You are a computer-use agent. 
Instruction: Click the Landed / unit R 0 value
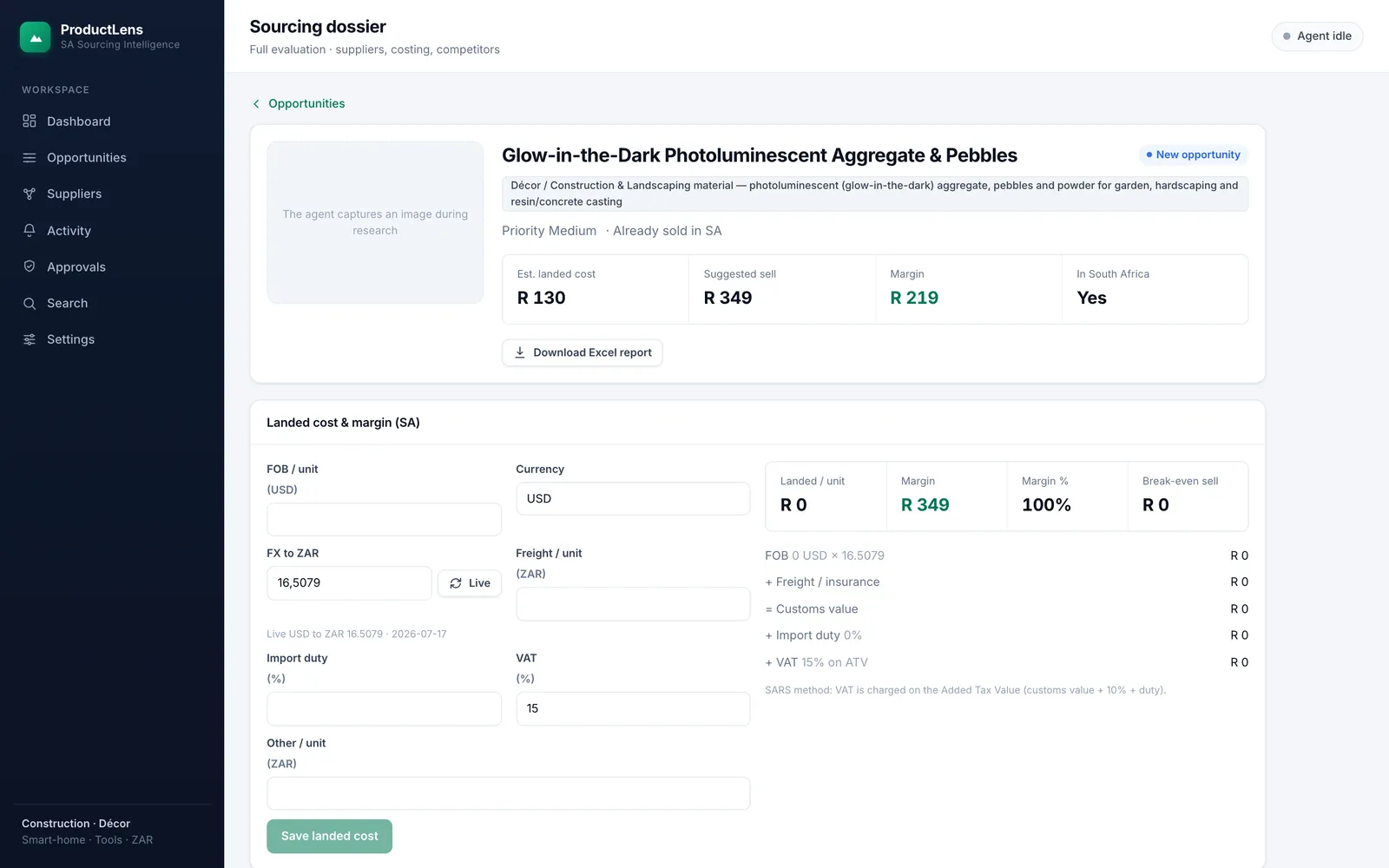793,505
